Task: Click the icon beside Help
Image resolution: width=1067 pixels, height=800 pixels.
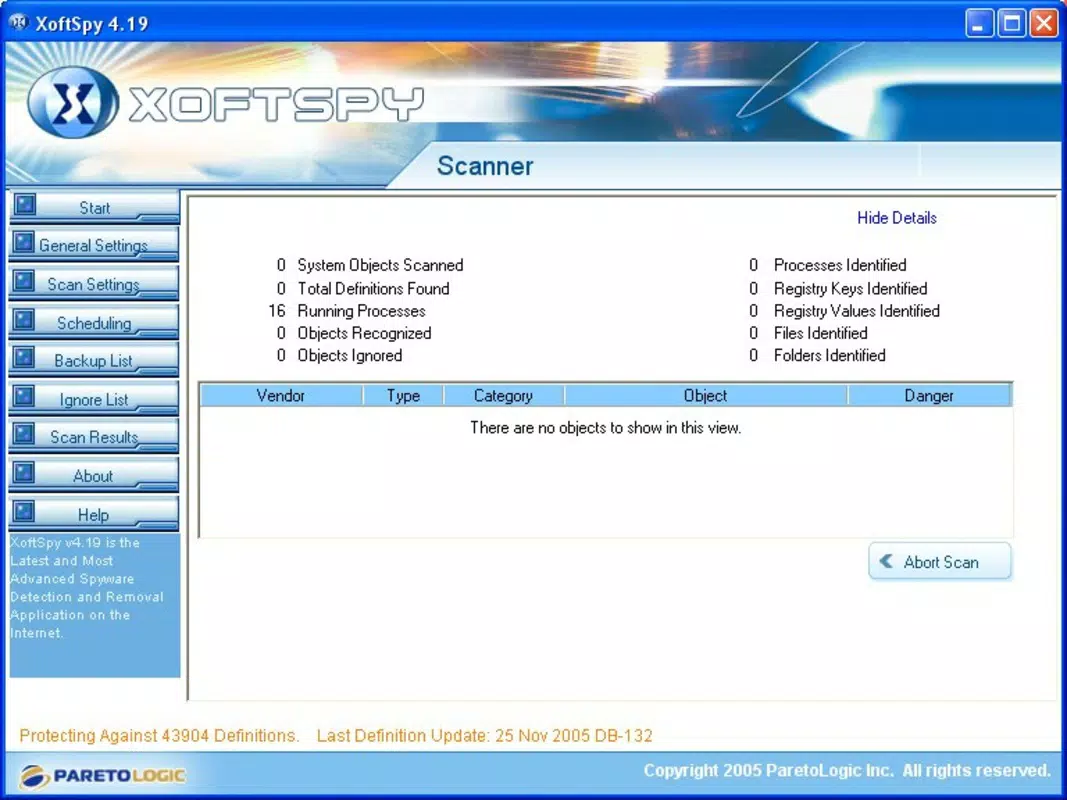Action: tap(25, 511)
